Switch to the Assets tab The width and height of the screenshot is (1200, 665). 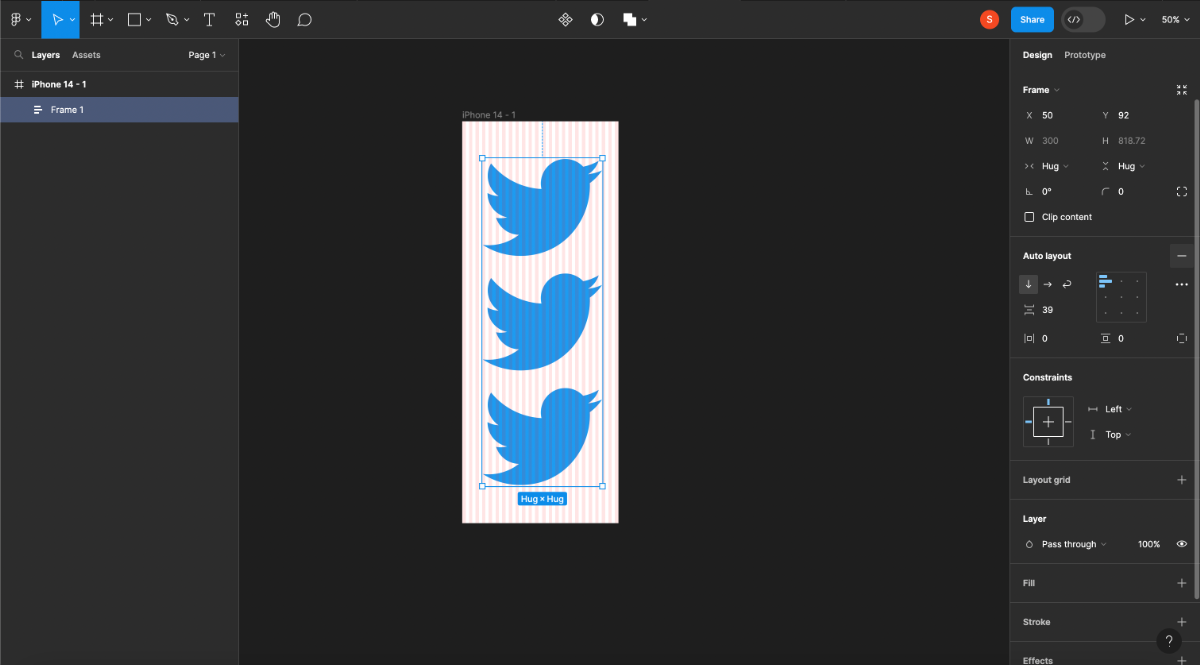[x=86, y=55]
